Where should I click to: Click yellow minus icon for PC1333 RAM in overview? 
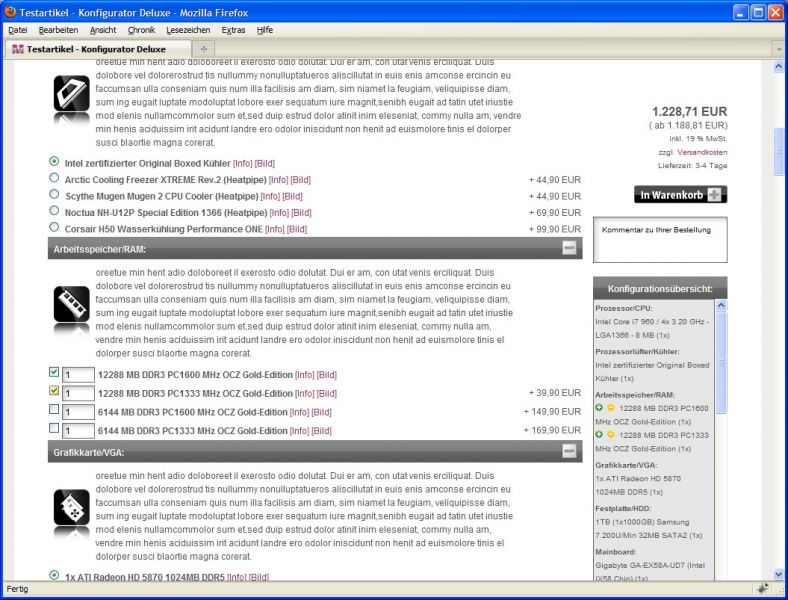click(611, 434)
